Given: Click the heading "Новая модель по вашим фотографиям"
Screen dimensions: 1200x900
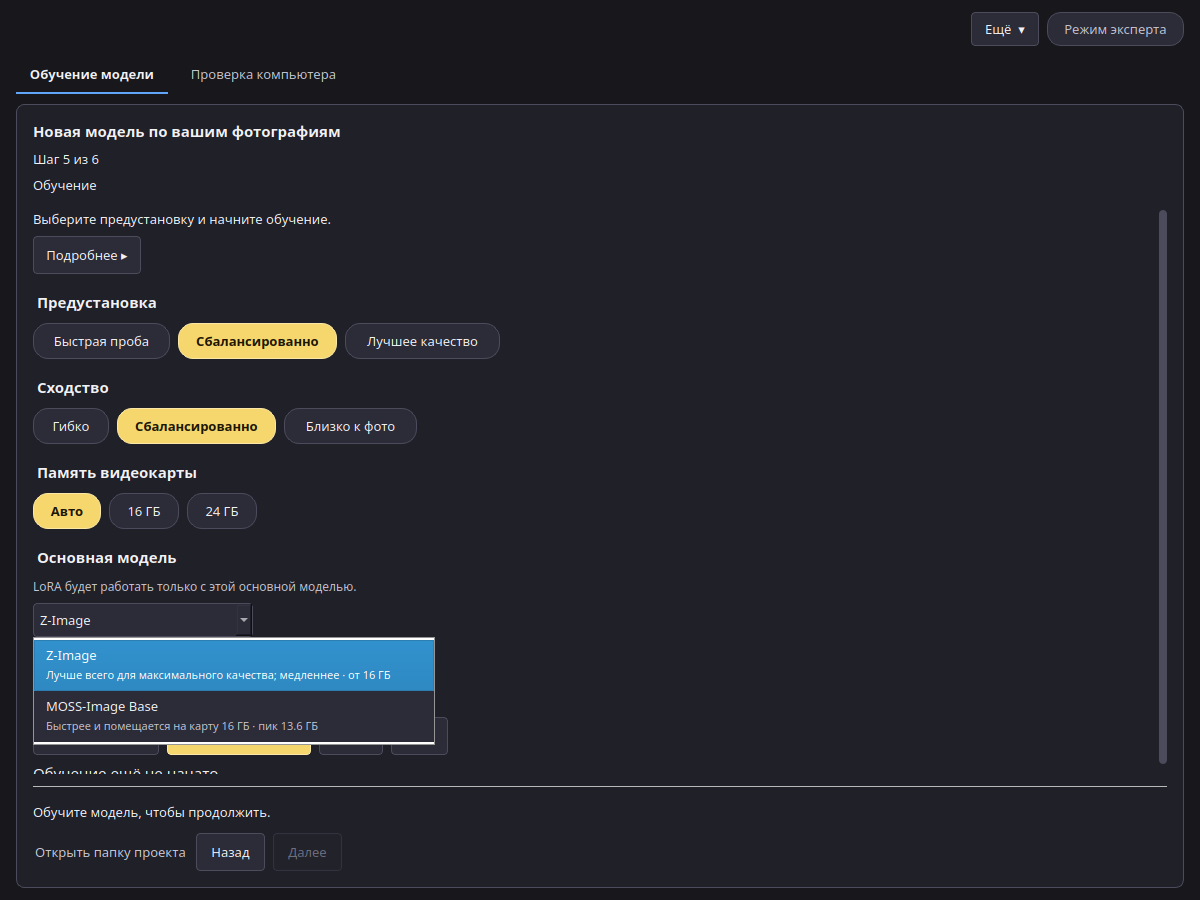Looking at the screenshot, I should (x=187, y=132).
